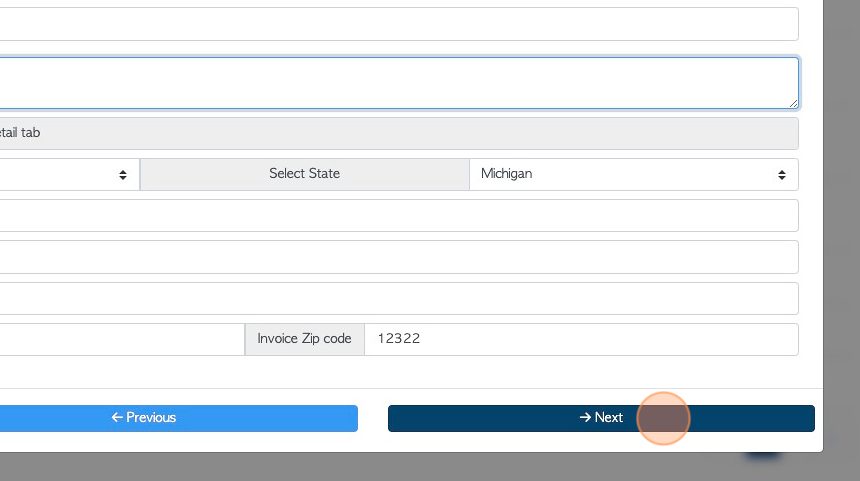Click the 'Invoice Zip code' label
The width and height of the screenshot is (860, 481).
[x=304, y=339]
